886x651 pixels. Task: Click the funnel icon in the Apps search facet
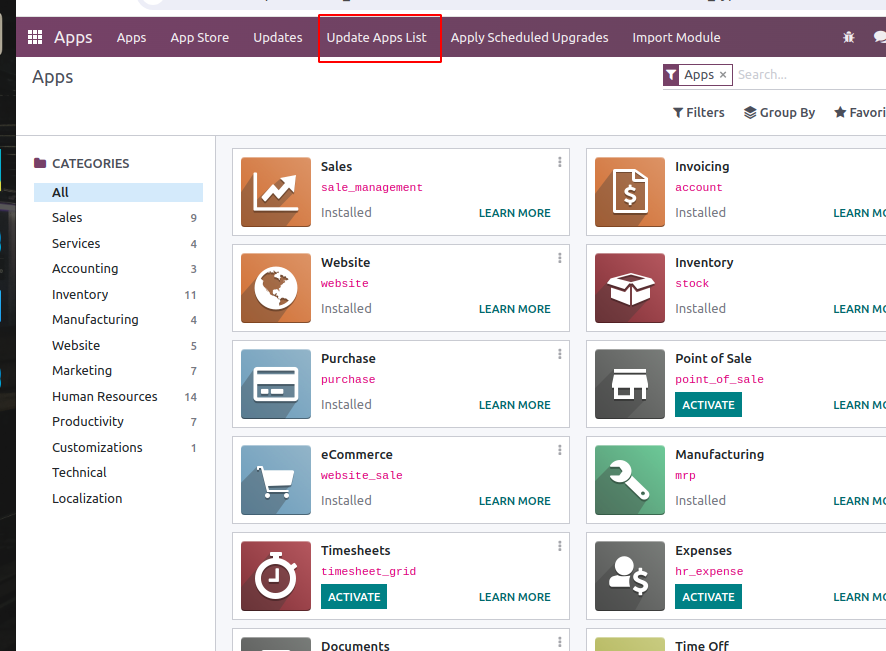point(671,75)
